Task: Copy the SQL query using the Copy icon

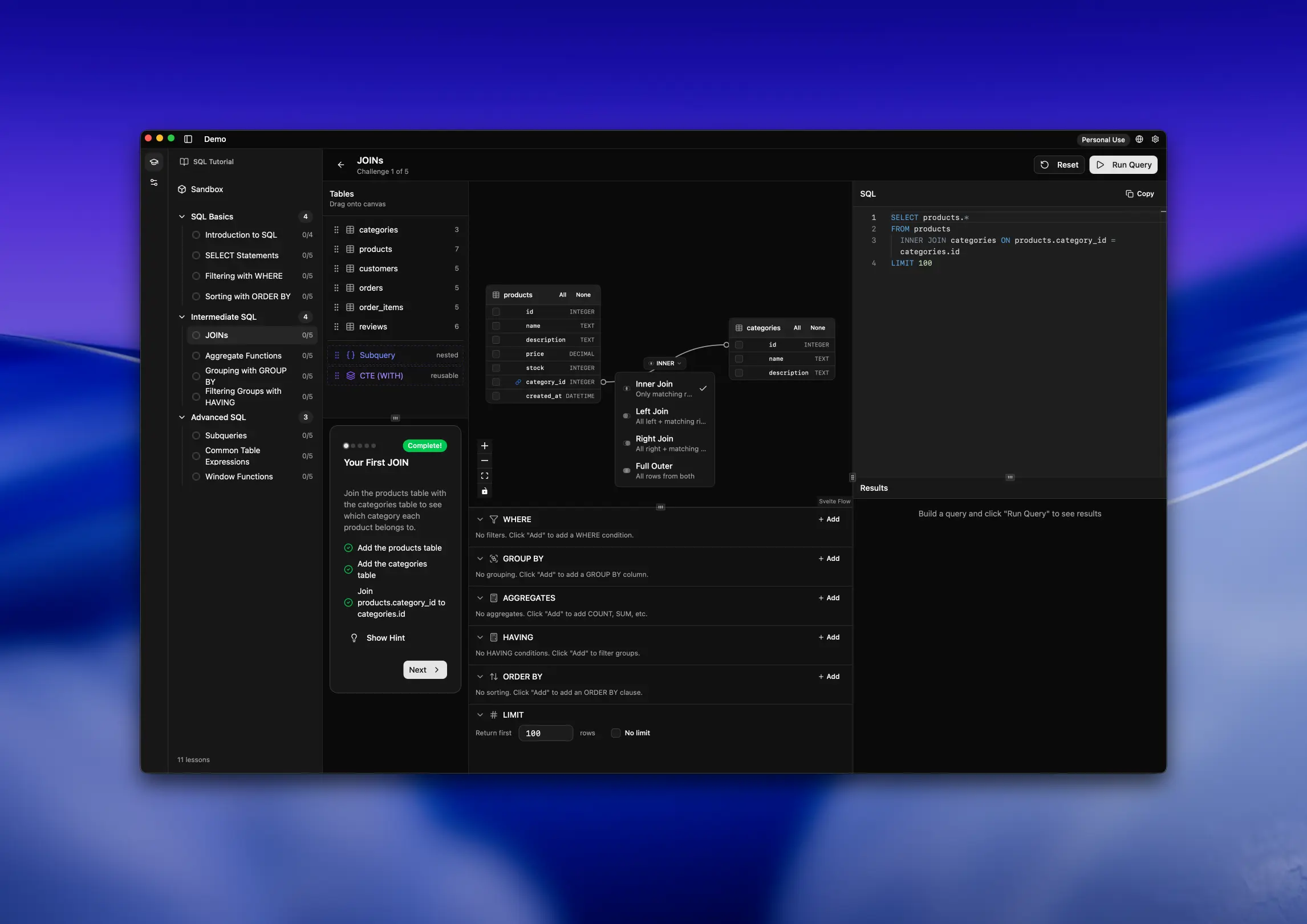Action: [1139, 194]
